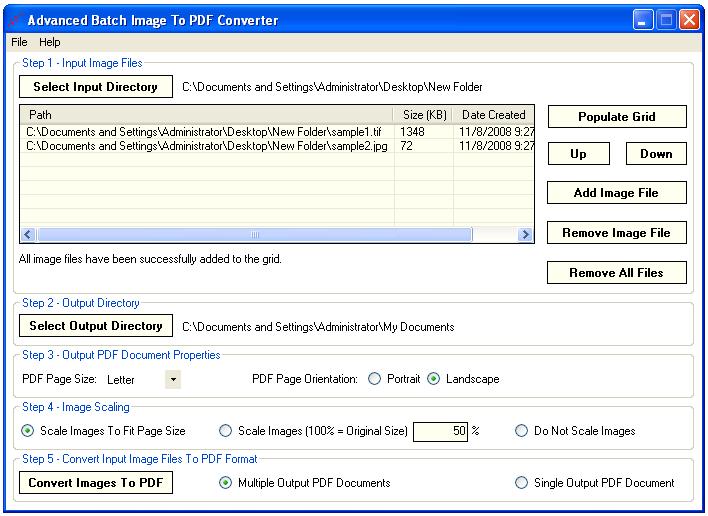Screen dimensions: 708x516
Task: Click the left scroll arrow of file grid
Action: (28, 234)
